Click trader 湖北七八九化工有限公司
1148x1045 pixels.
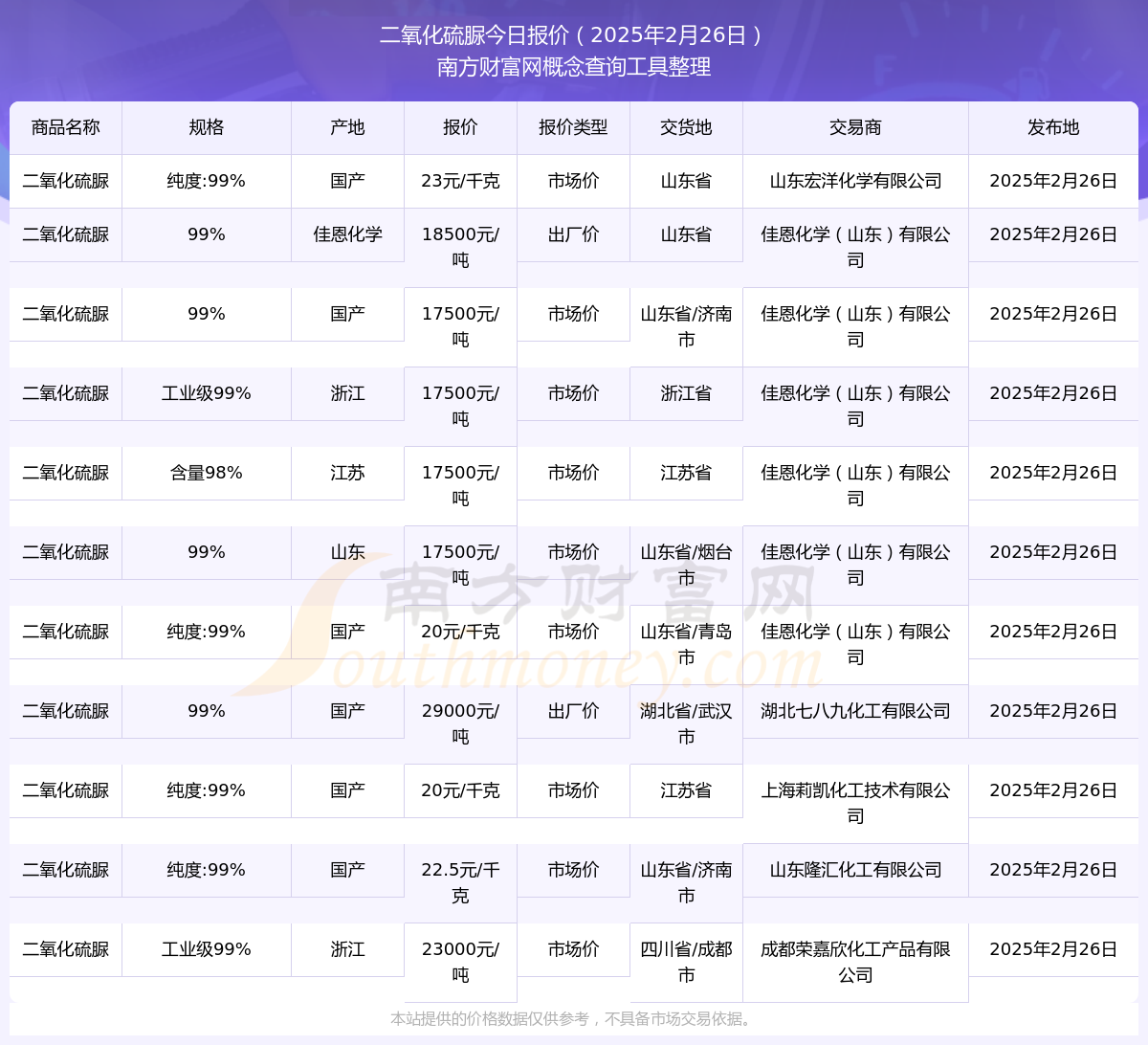[855, 711]
